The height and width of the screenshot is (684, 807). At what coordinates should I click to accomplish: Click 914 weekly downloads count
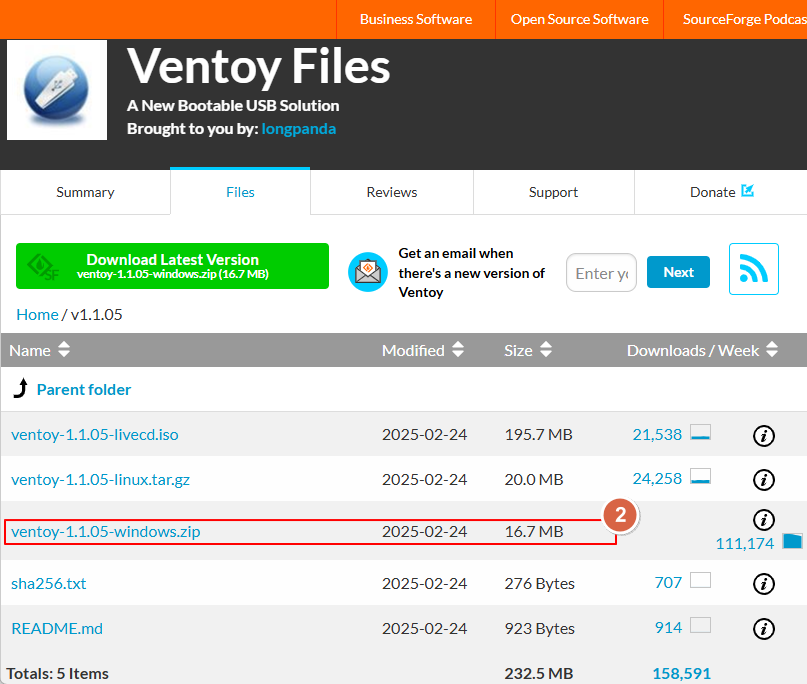[668, 627]
